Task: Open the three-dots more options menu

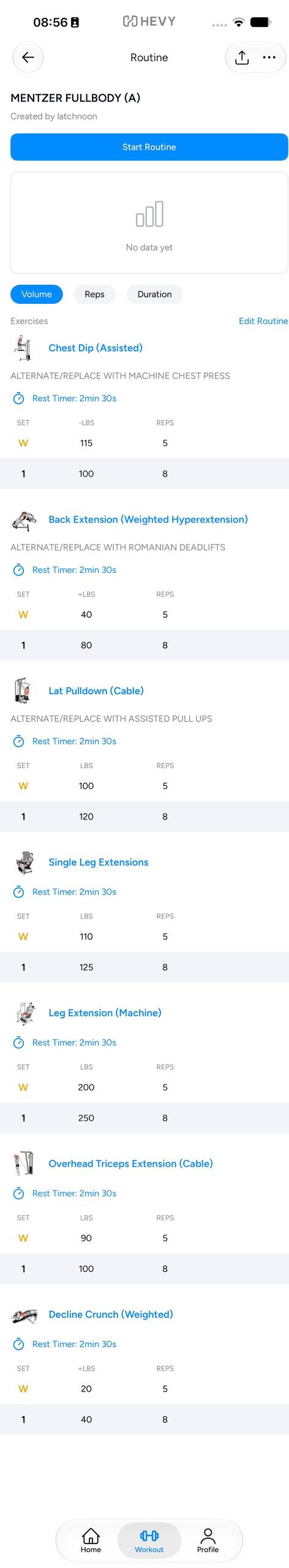Action: pyautogui.click(x=269, y=58)
